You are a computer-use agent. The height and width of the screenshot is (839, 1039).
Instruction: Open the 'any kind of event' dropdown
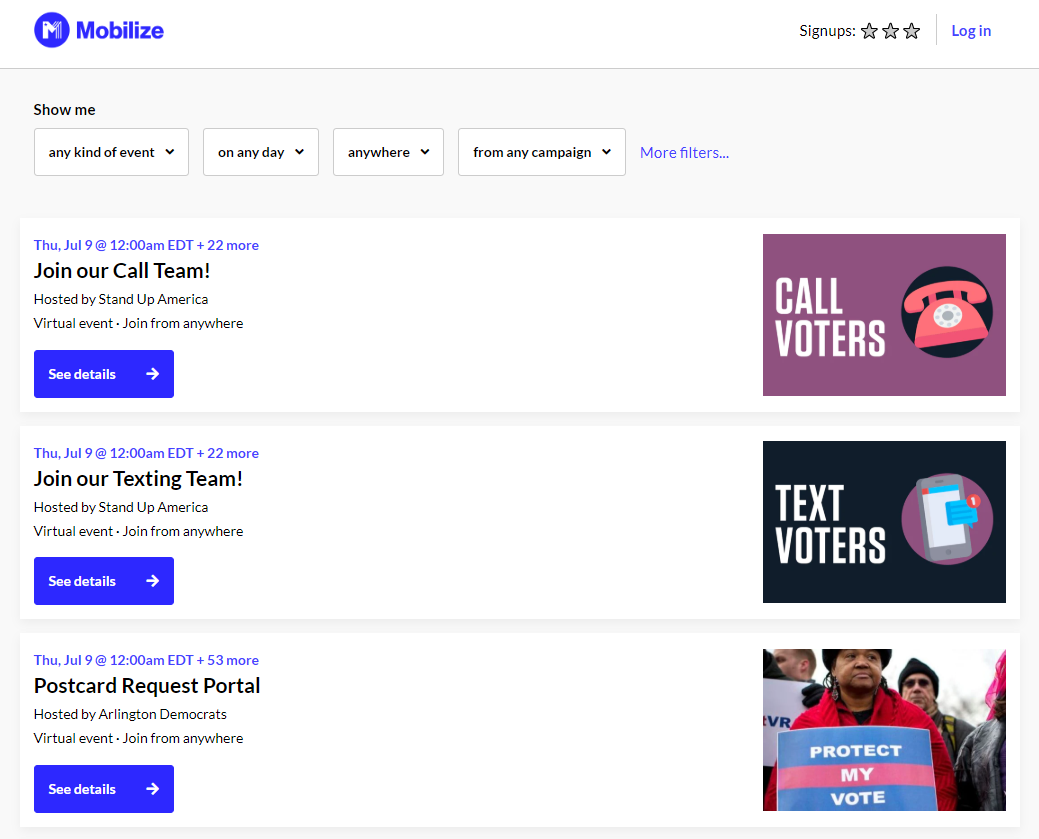111,151
